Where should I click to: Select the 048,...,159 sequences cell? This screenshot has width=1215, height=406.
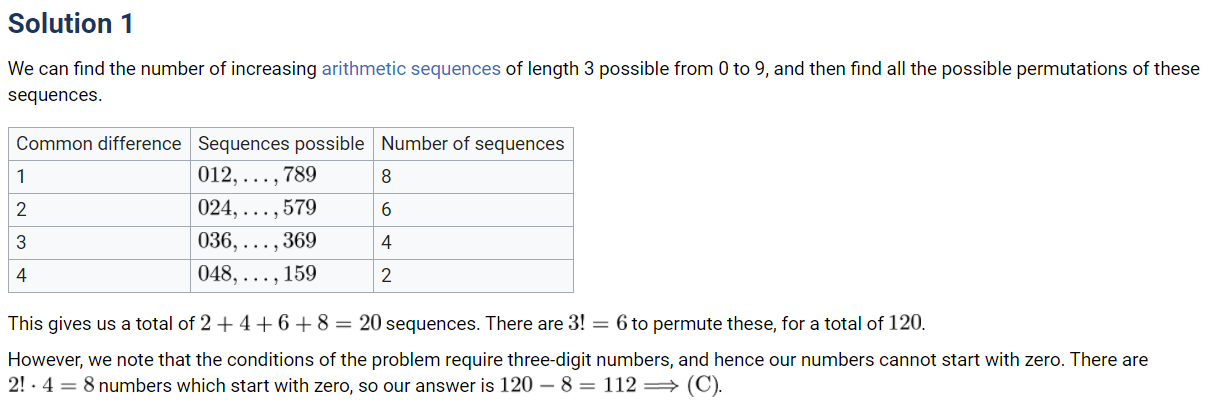point(258,275)
